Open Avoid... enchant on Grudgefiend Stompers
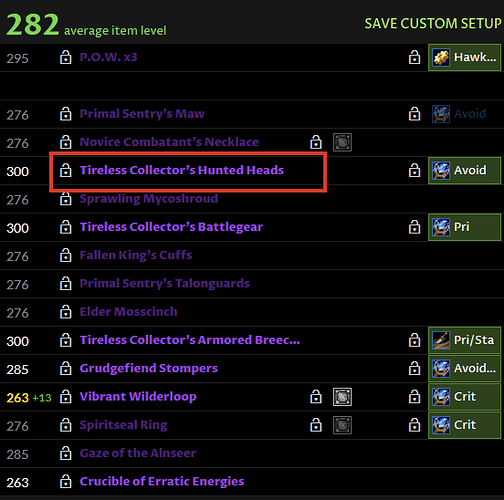504x500 pixels. (x=464, y=369)
